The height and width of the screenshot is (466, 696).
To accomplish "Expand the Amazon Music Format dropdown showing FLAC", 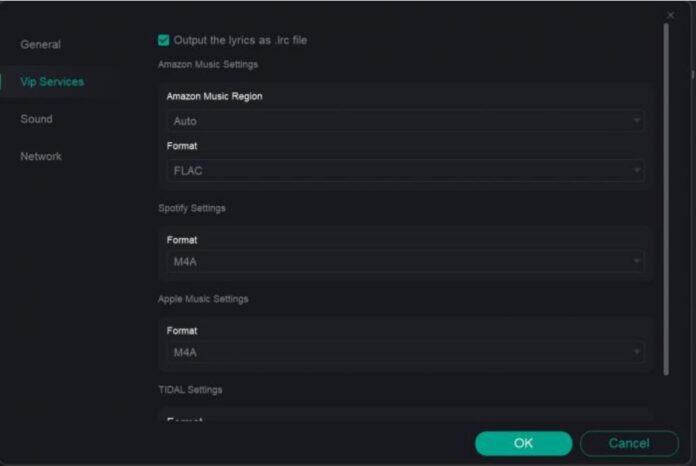I will click(x=400, y=171).
